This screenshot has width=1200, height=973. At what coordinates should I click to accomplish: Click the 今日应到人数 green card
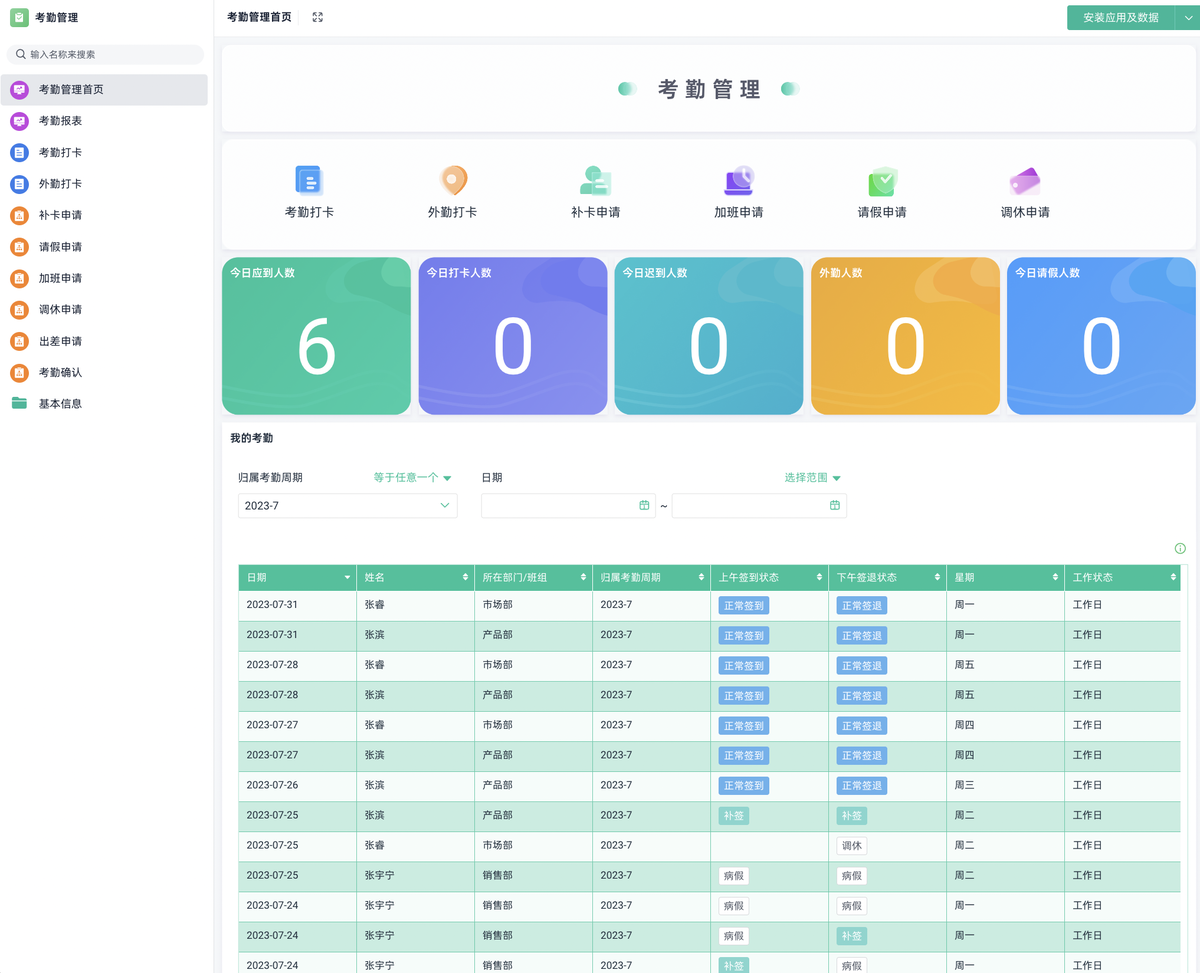[x=316, y=336]
